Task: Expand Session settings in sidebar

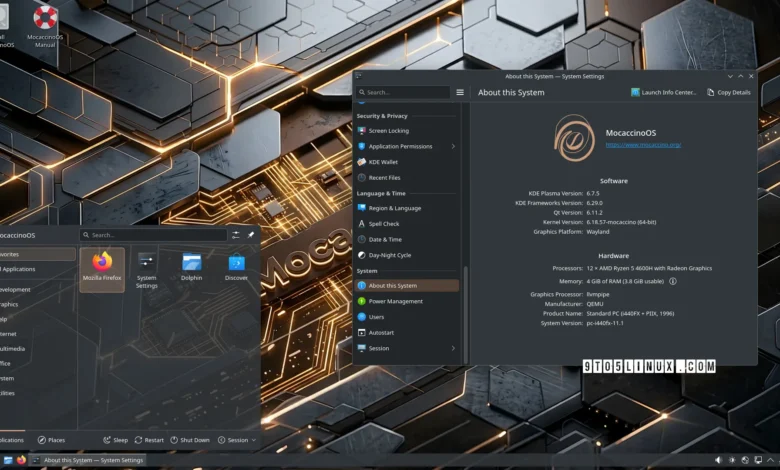Action: click(453, 348)
